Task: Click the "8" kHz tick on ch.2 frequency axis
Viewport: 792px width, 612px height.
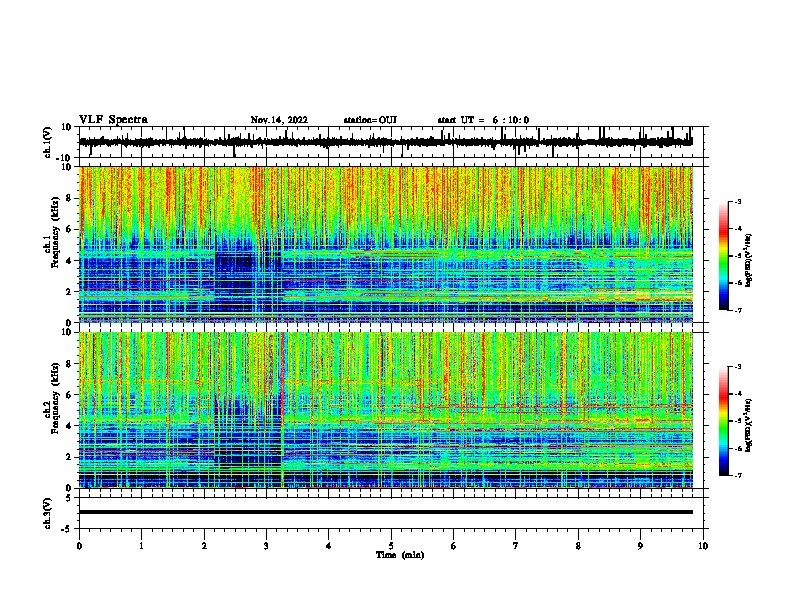Action: pos(69,364)
